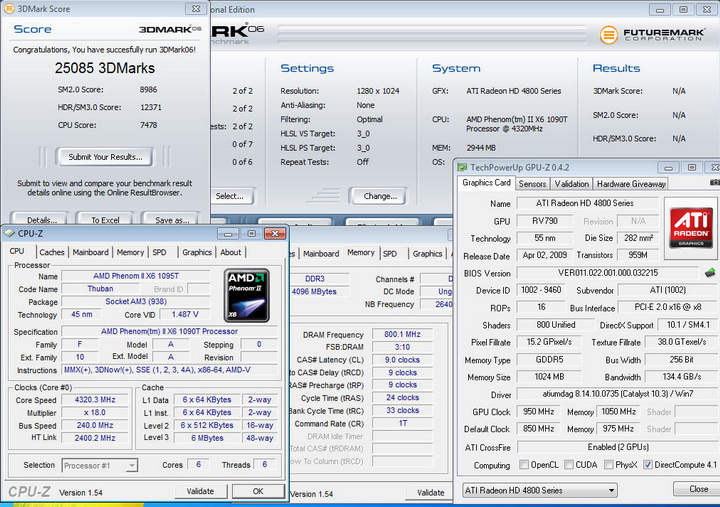Select the Graphics Card tab in GPU-Z
The width and height of the screenshot is (720, 507).
[x=486, y=183]
